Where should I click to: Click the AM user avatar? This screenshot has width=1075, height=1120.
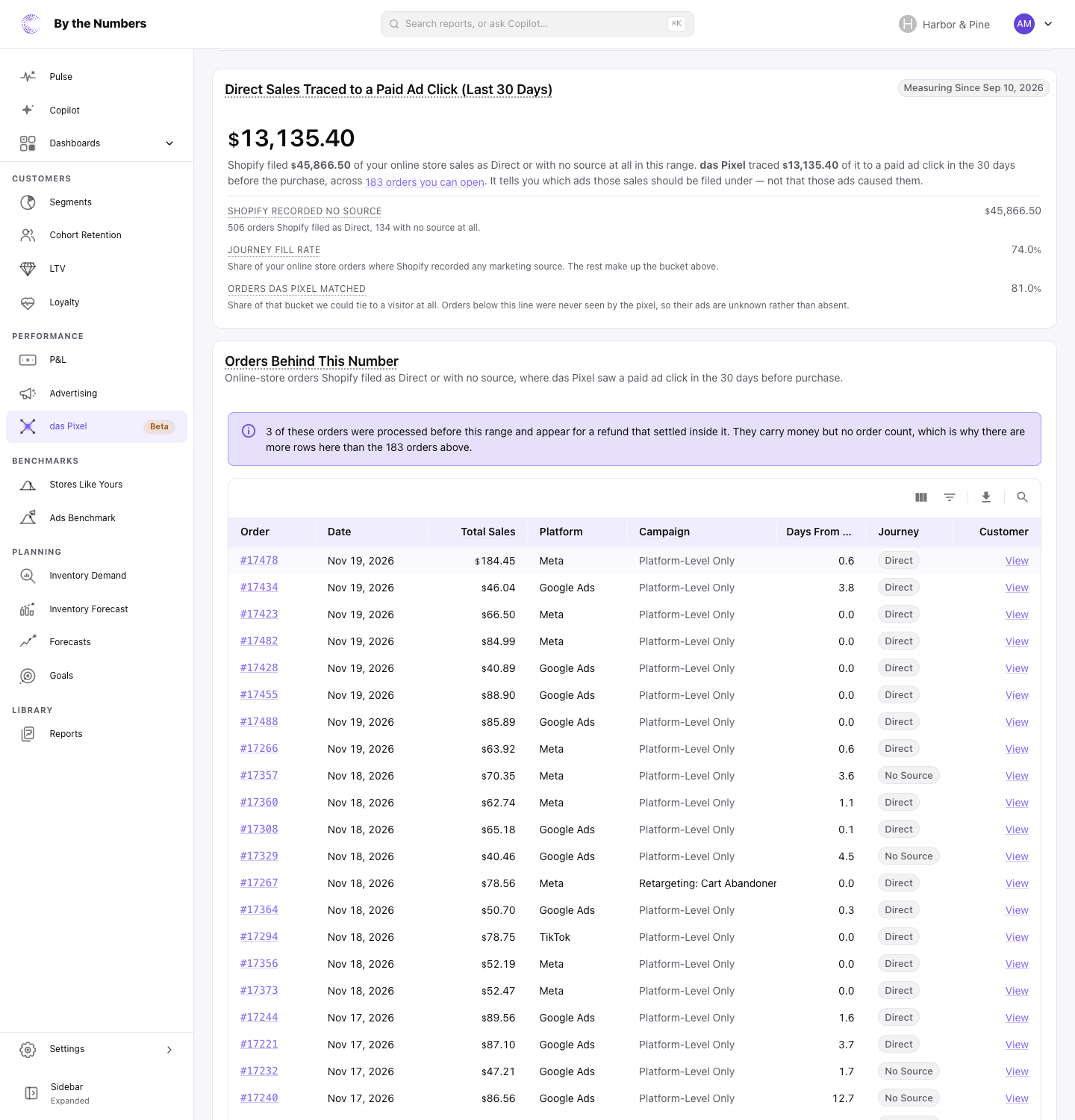(1024, 24)
